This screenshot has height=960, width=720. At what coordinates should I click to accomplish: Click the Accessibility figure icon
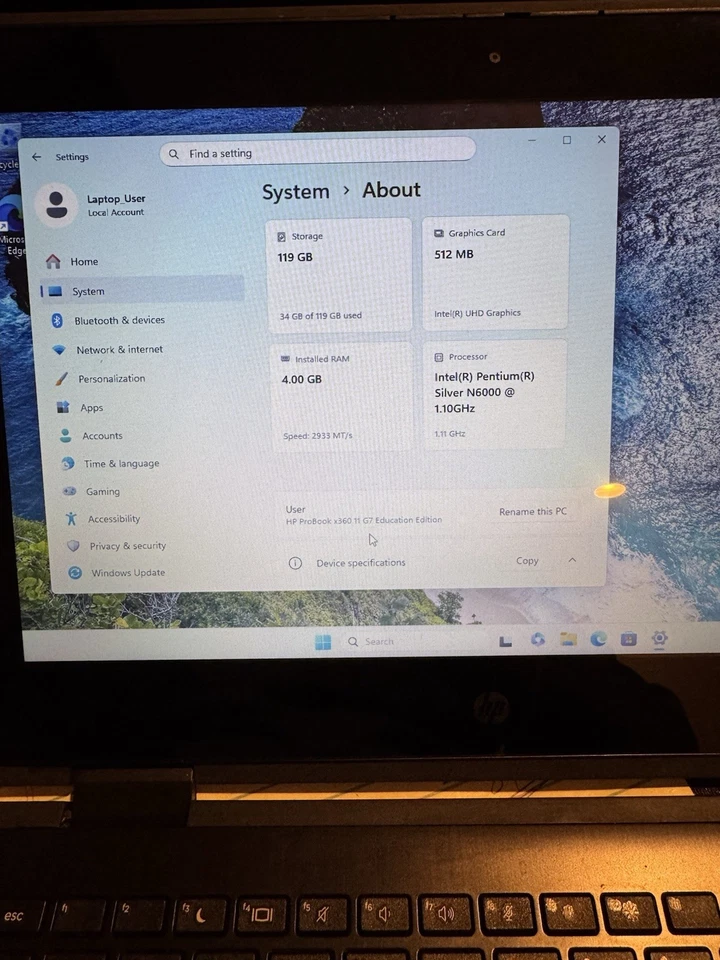click(71, 519)
